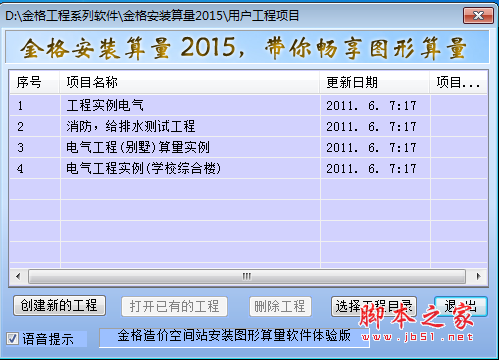The image size is (499, 360).
Task: Open project with 打开已有的工程 button
Action: (x=174, y=306)
